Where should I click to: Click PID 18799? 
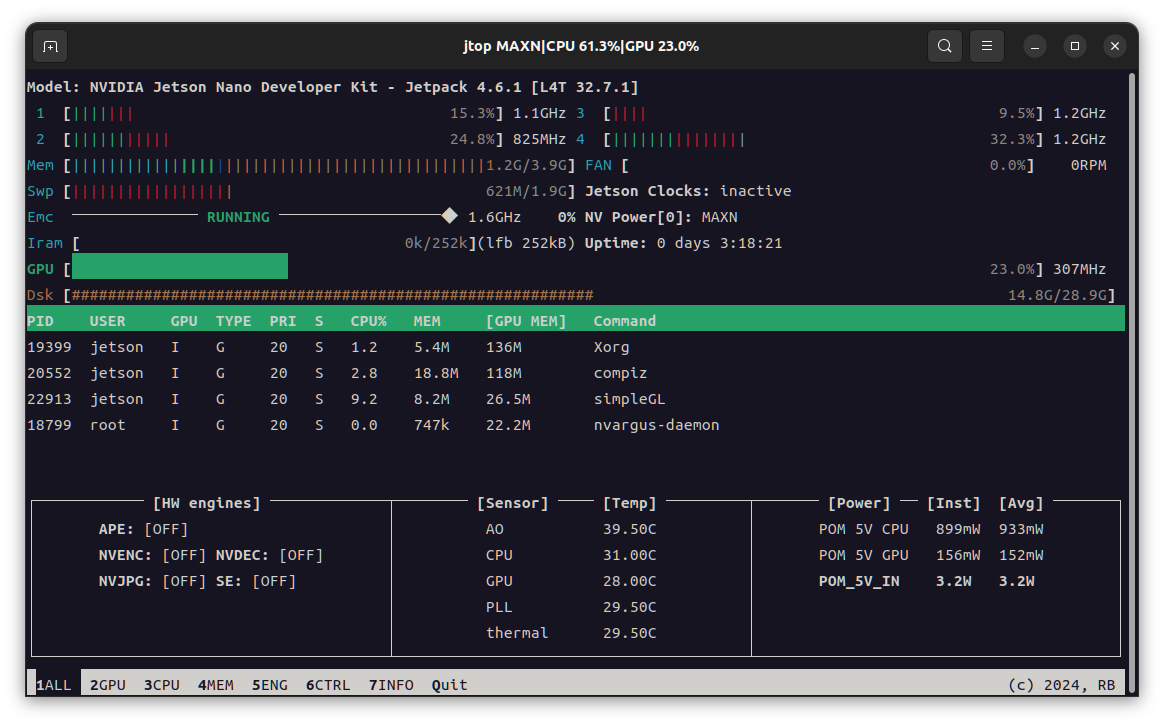click(x=49, y=425)
